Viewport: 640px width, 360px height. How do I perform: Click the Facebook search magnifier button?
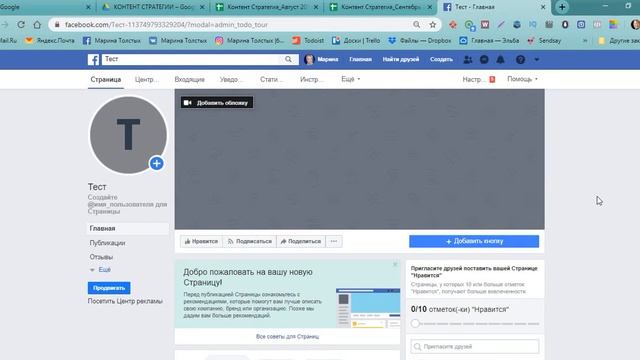point(288,59)
